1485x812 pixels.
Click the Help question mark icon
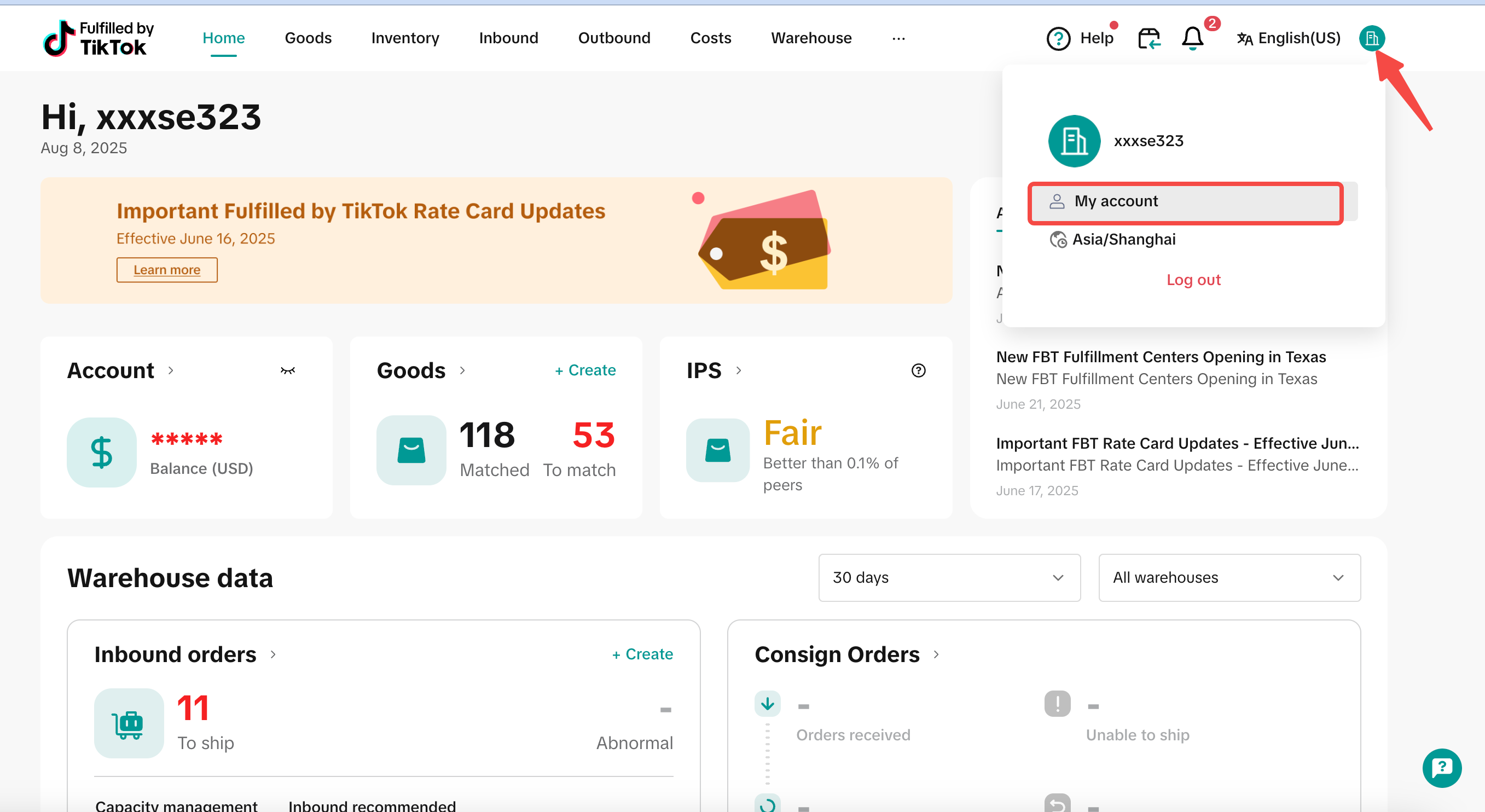click(x=1058, y=39)
